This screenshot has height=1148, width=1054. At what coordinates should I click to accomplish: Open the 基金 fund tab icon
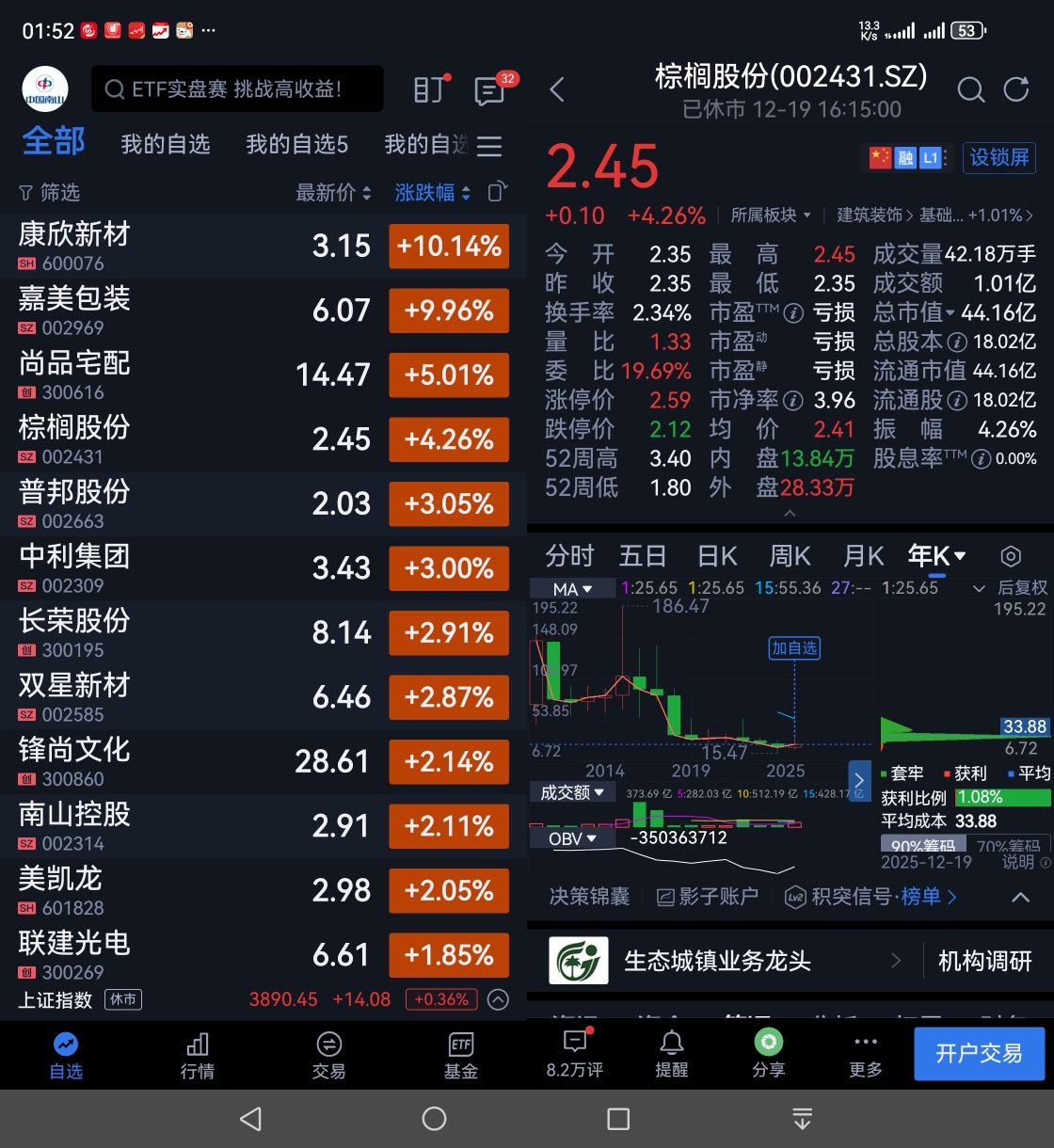pyautogui.click(x=461, y=1044)
